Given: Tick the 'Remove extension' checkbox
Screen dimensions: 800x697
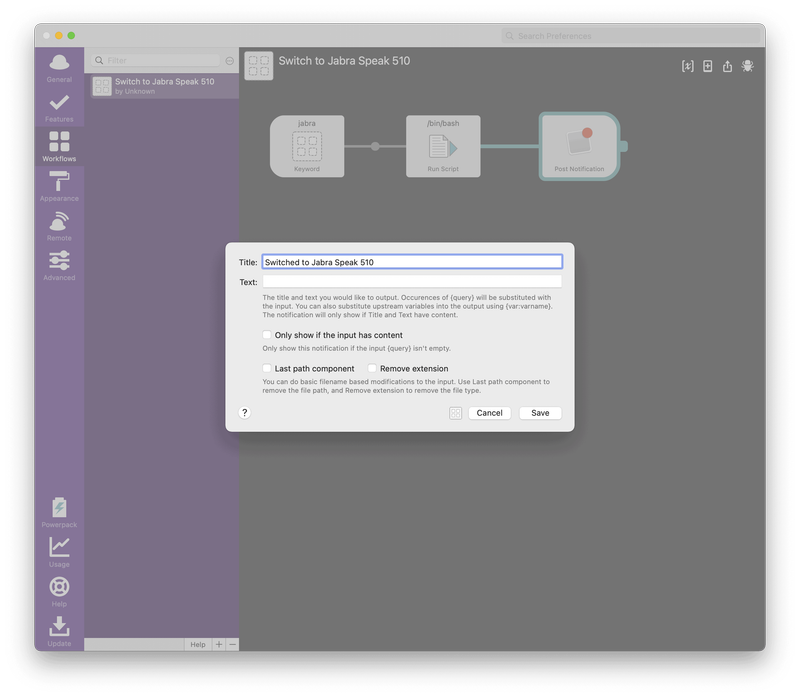Looking at the screenshot, I should tap(372, 368).
